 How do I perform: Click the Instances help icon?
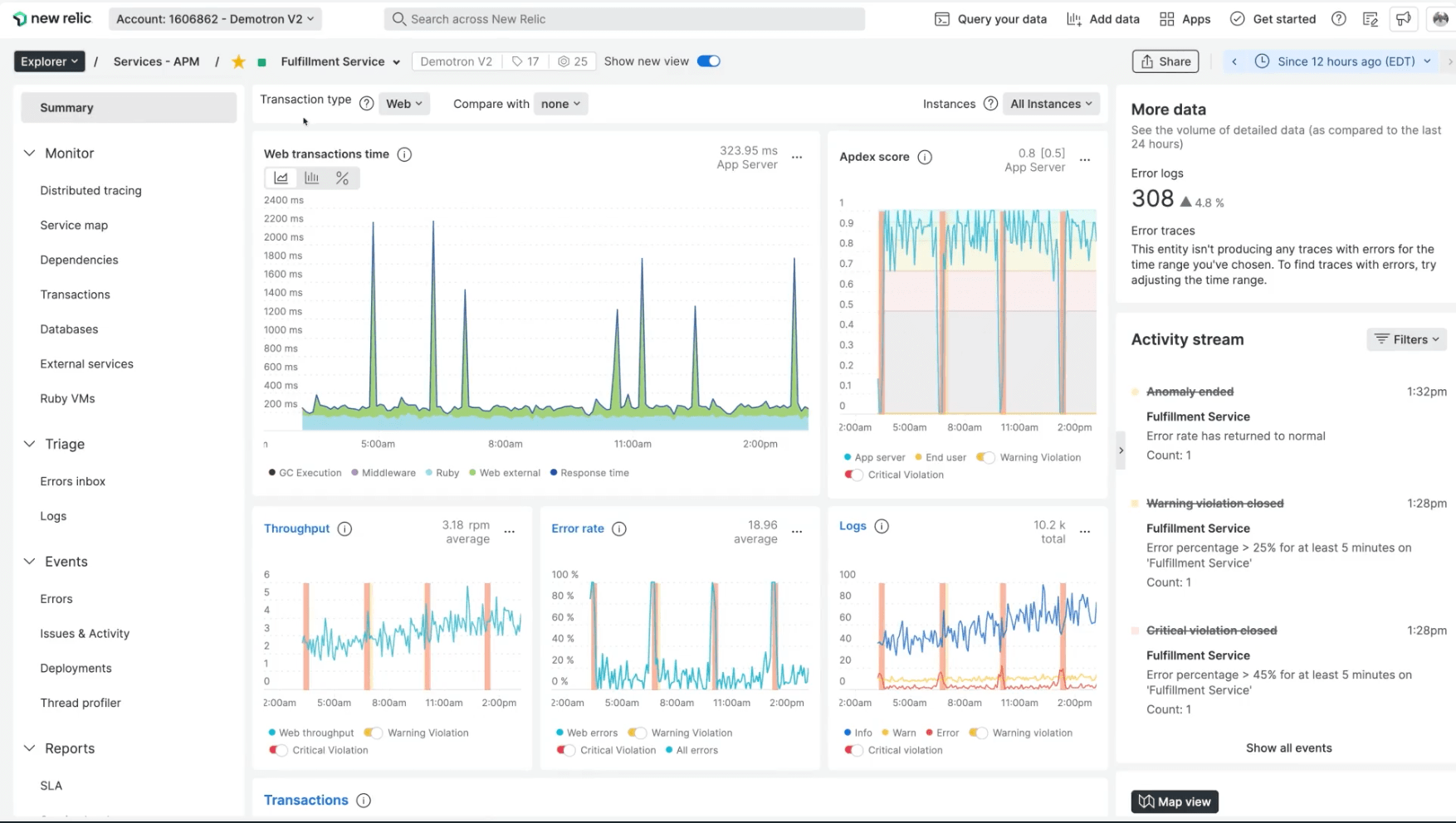990,104
